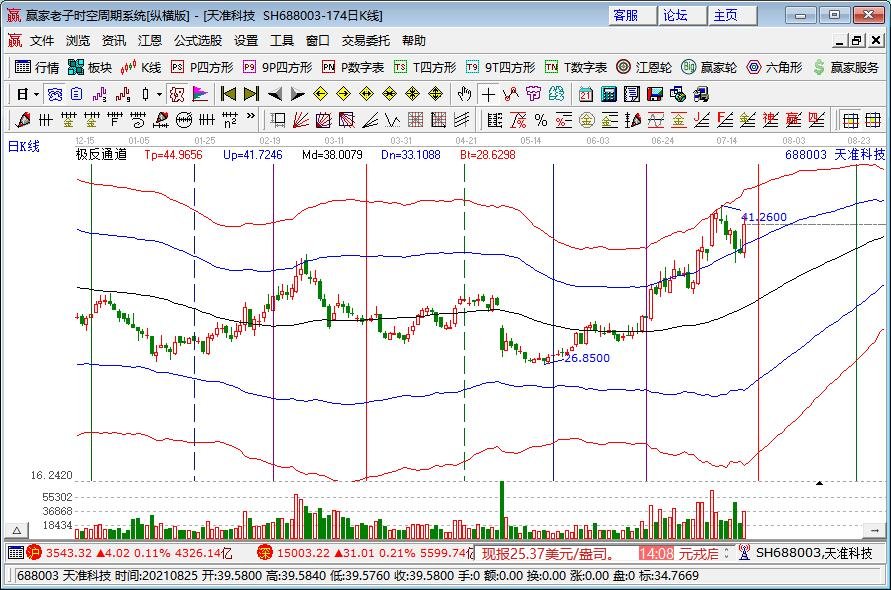Click the save floppy disk icon
This screenshot has width=891, height=590.
(655, 94)
